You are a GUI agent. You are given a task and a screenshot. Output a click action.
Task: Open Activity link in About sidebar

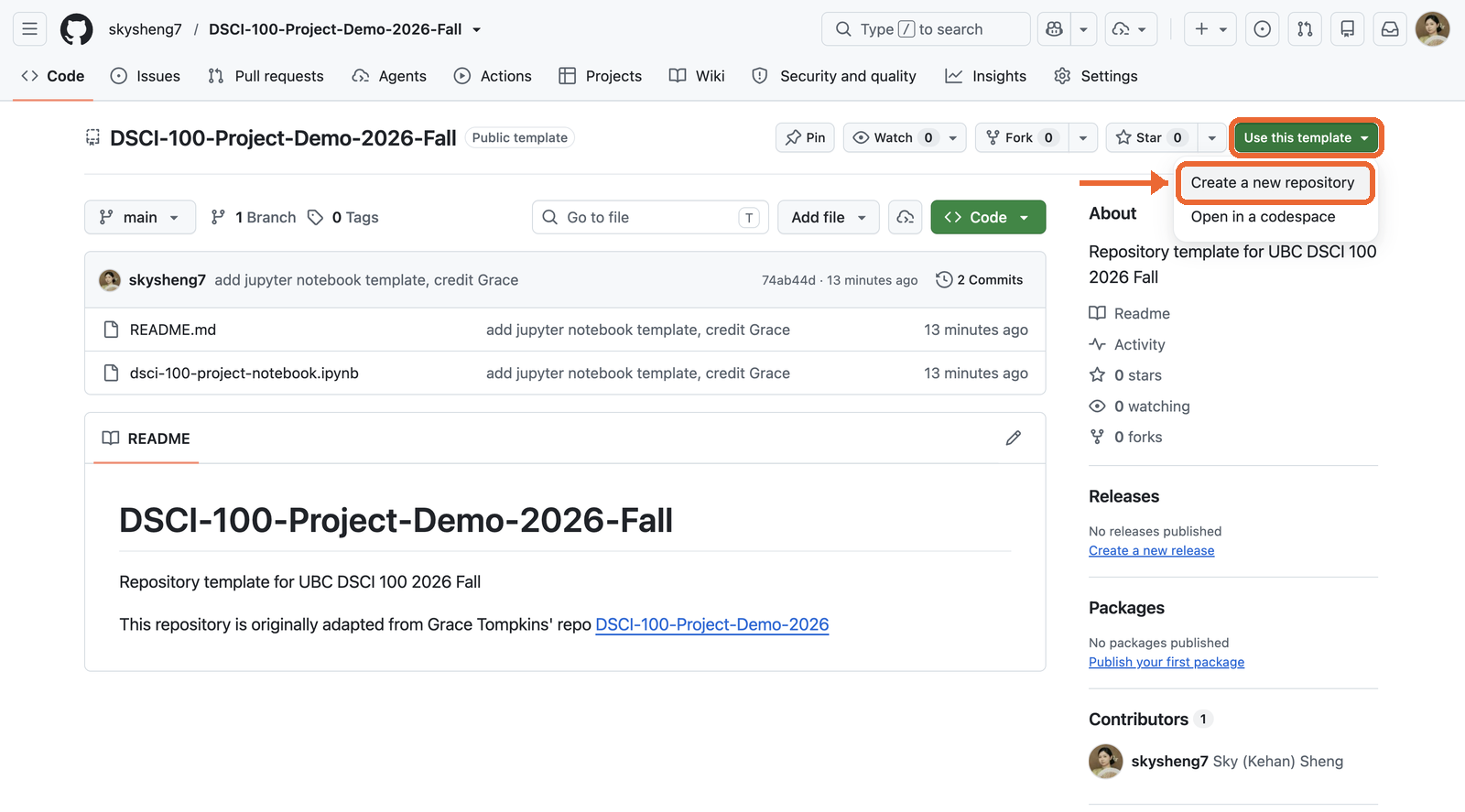[x=1128, y=344]
